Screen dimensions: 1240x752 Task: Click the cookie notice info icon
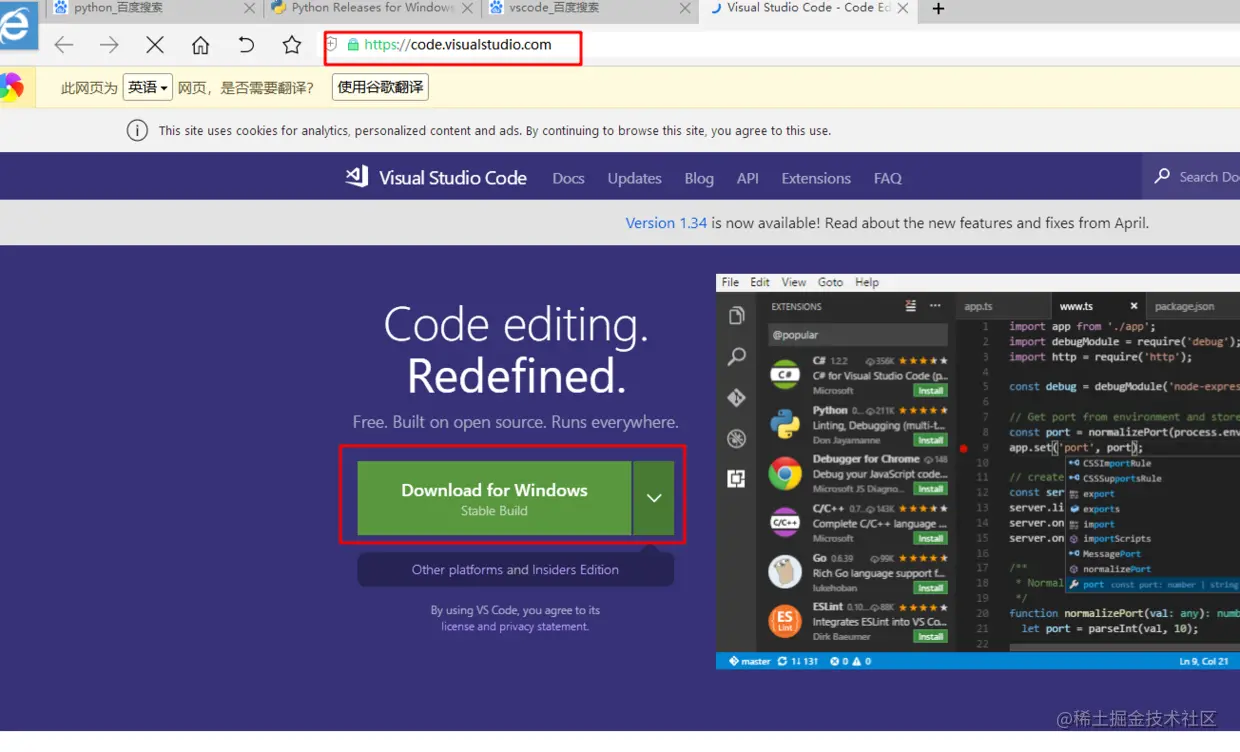point(138,131)
